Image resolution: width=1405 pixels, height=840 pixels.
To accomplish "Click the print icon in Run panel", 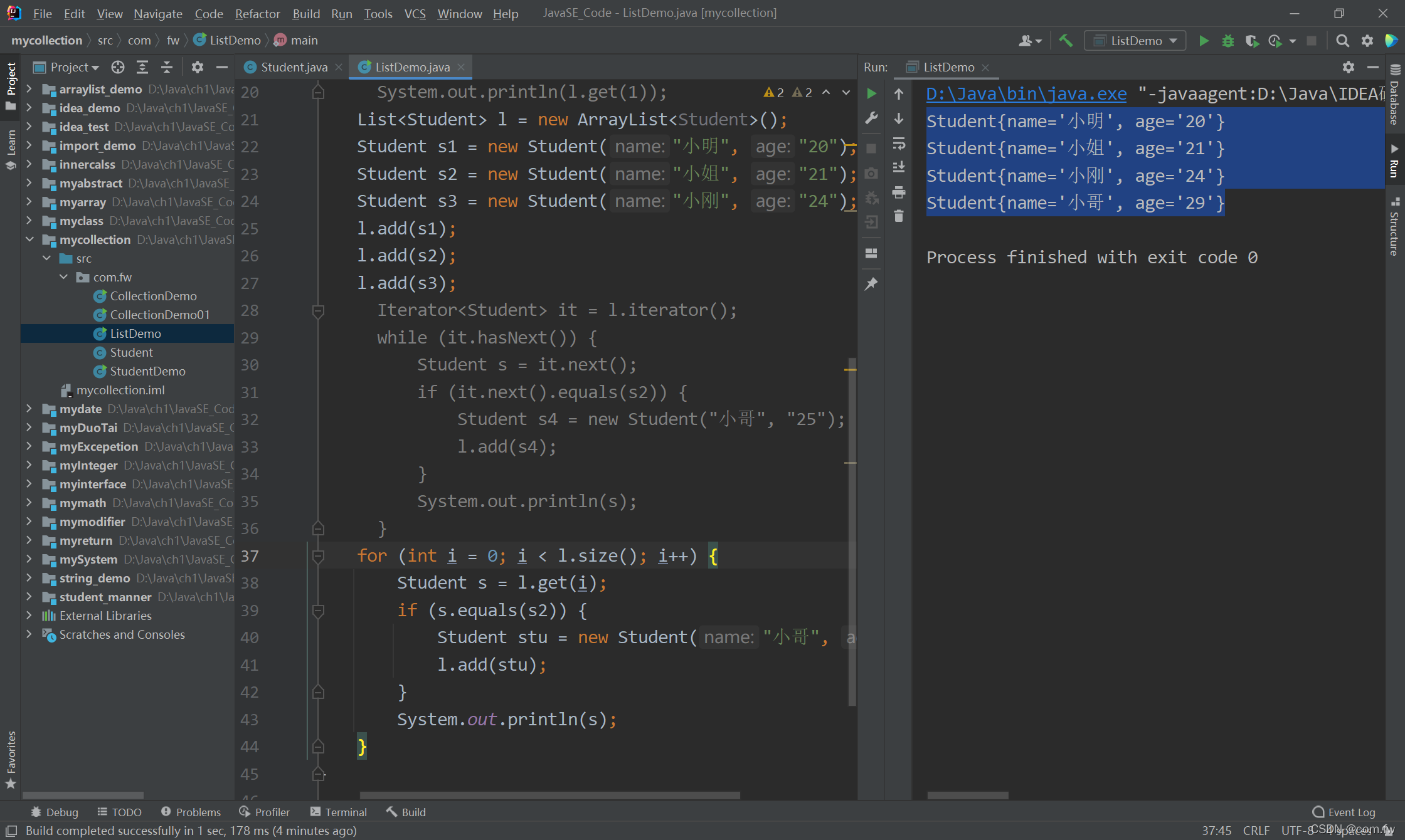I will [899, 192].
